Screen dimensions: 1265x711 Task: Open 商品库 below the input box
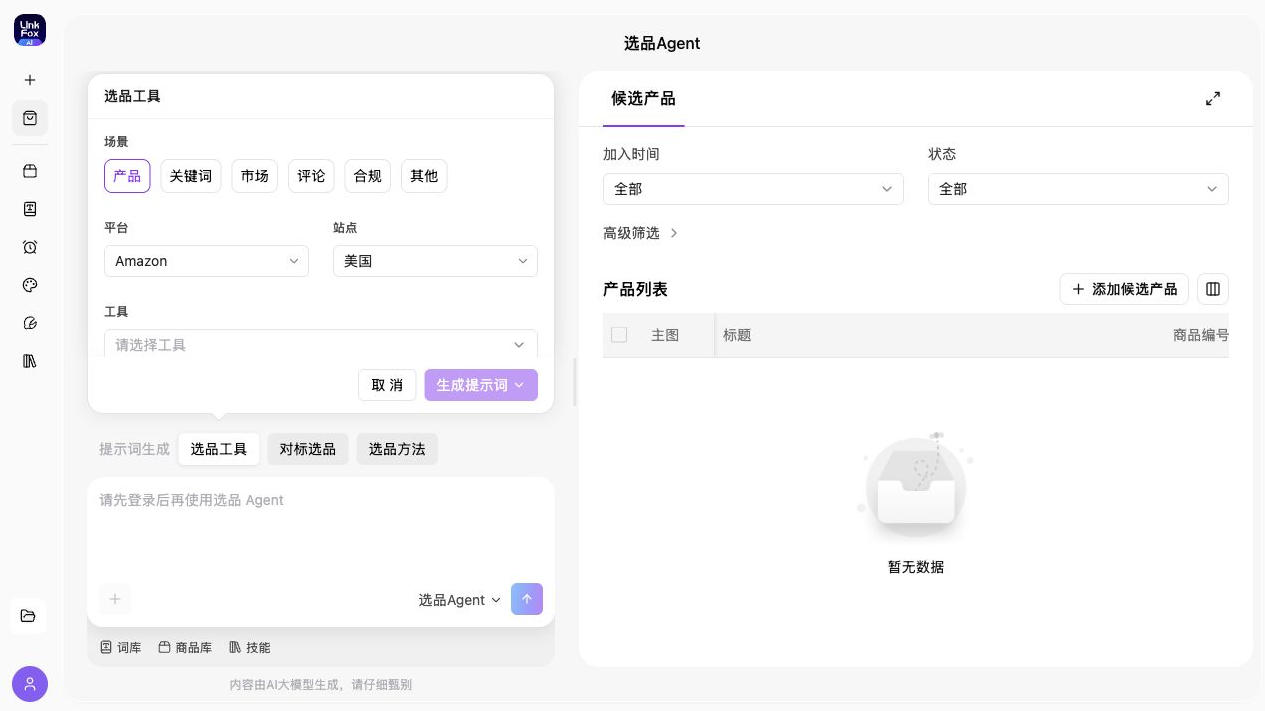(185, 647)
